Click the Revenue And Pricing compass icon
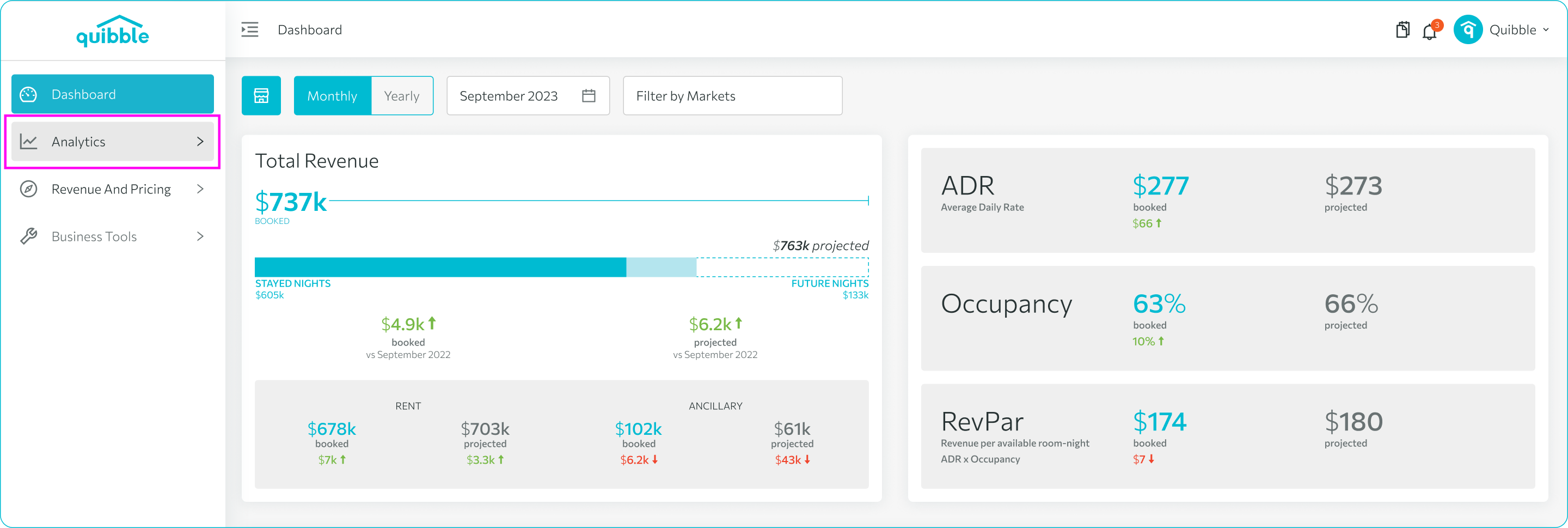 click(29, 190)
